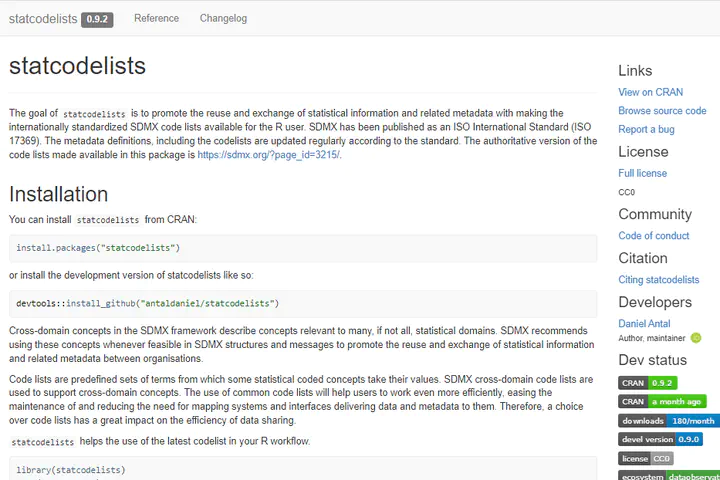
Task: Click the ecosystem dataobservatory badge
Action: (x=668, y=476)
